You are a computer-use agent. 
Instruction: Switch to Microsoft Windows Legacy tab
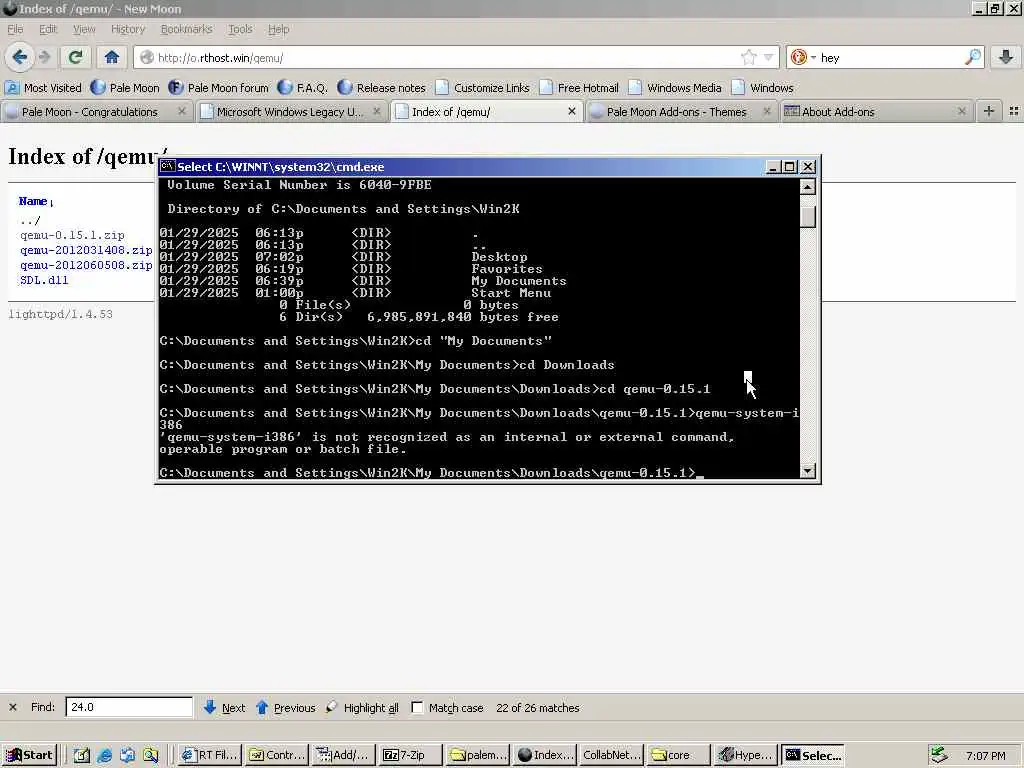pyautogui.click(x=290, y=112)
